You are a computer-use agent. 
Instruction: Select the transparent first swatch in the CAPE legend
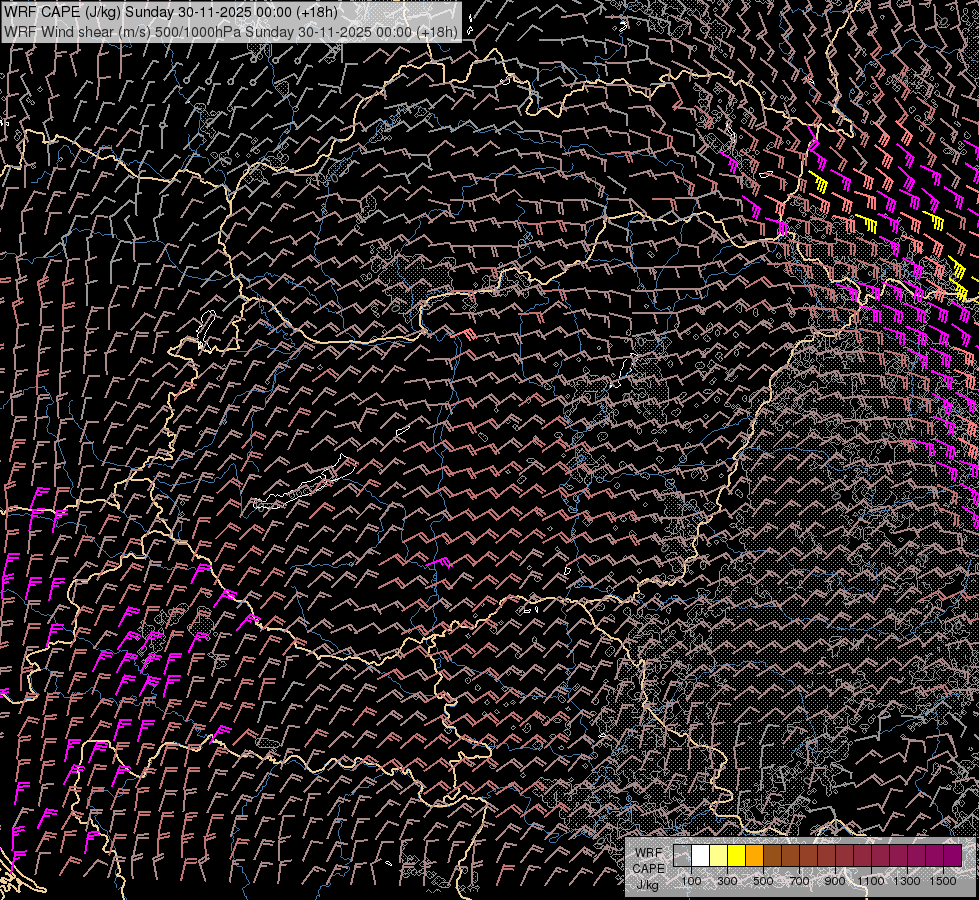coord(682,856)
